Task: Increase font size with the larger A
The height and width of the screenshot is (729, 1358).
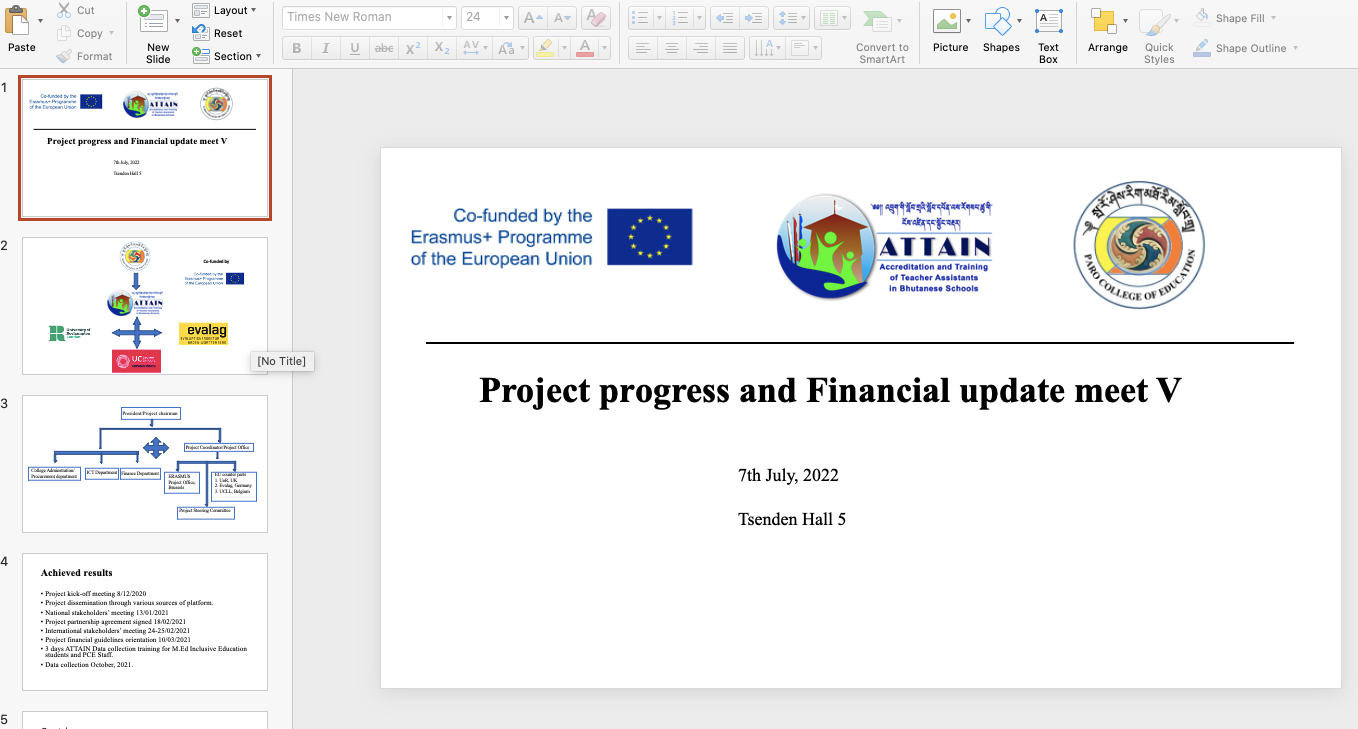Action: (x=533, y=17)
